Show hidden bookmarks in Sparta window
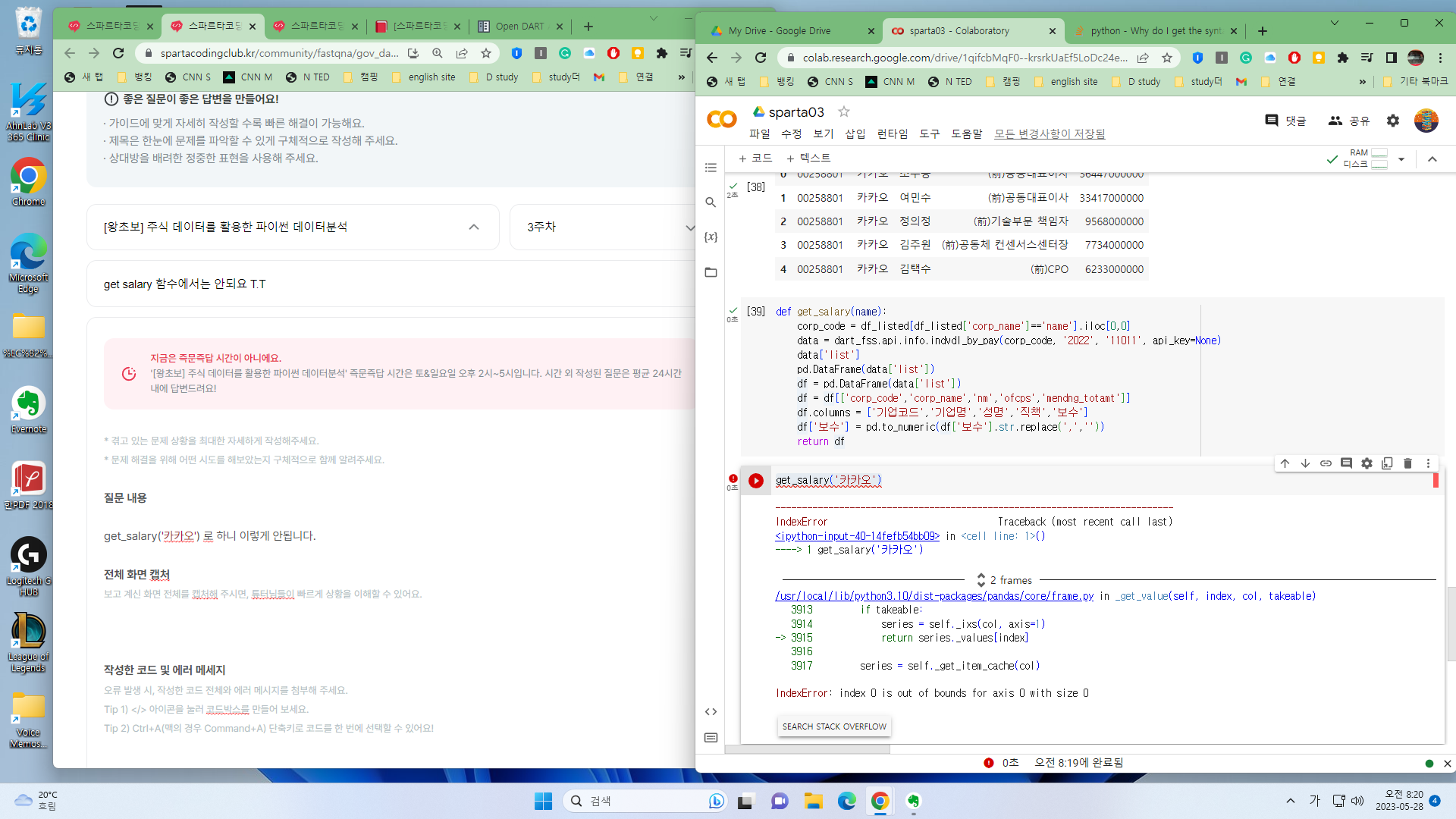Image resolution: width=1456 pixels, height=819 pixels. pos(682,77)
